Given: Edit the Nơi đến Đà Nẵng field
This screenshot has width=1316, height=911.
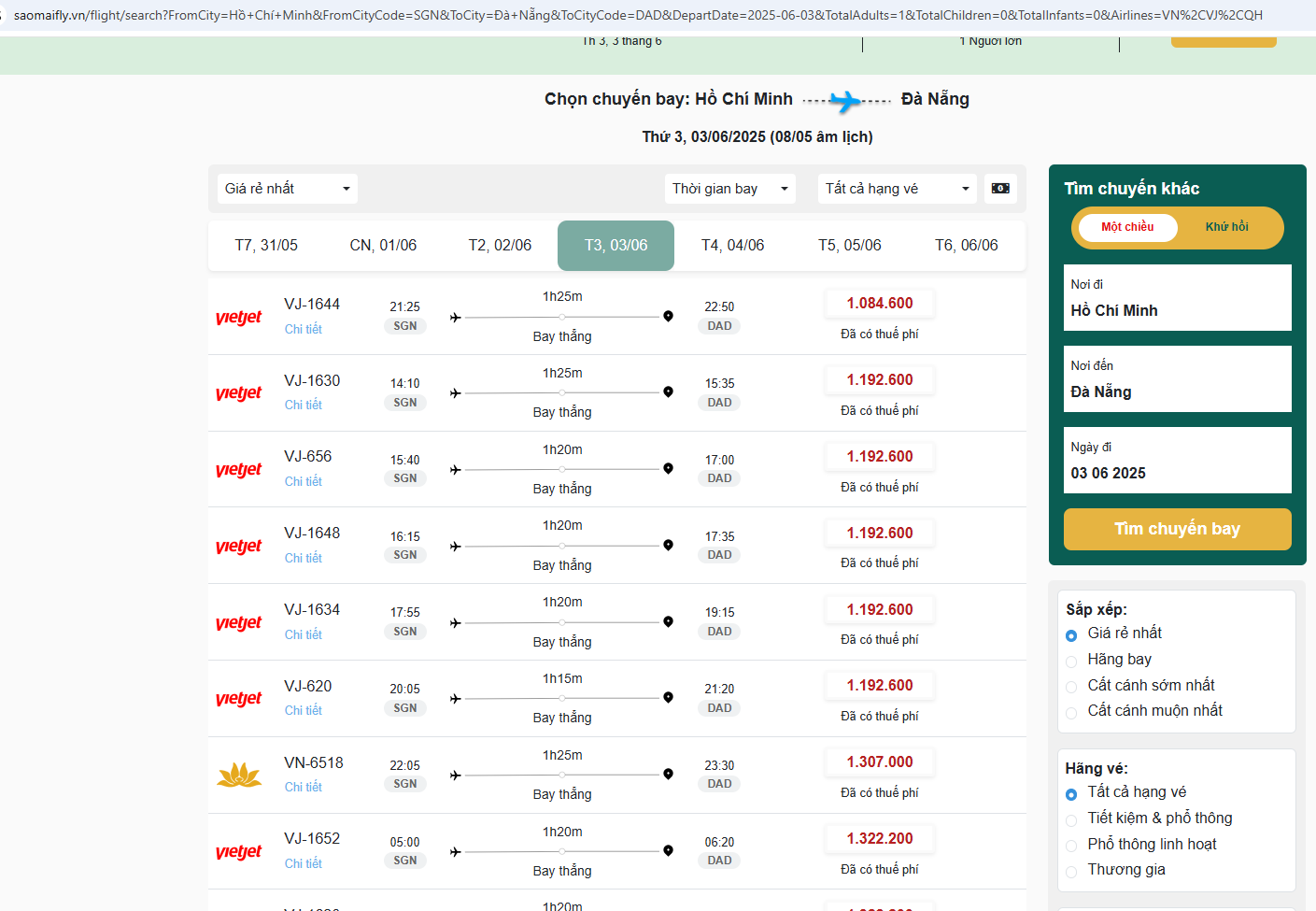Looking at the screenshot, I should 1177,379.
